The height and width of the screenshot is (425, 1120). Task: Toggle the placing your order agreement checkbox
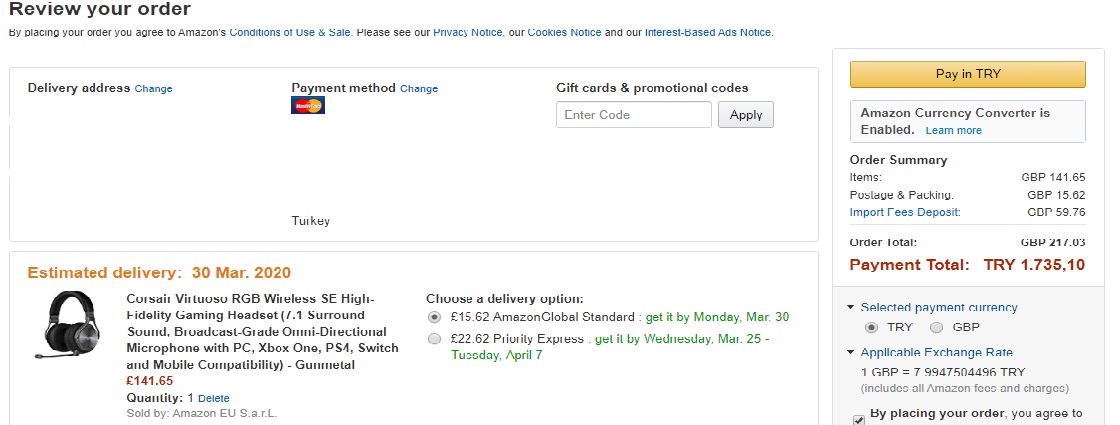(x=859, y=420)
